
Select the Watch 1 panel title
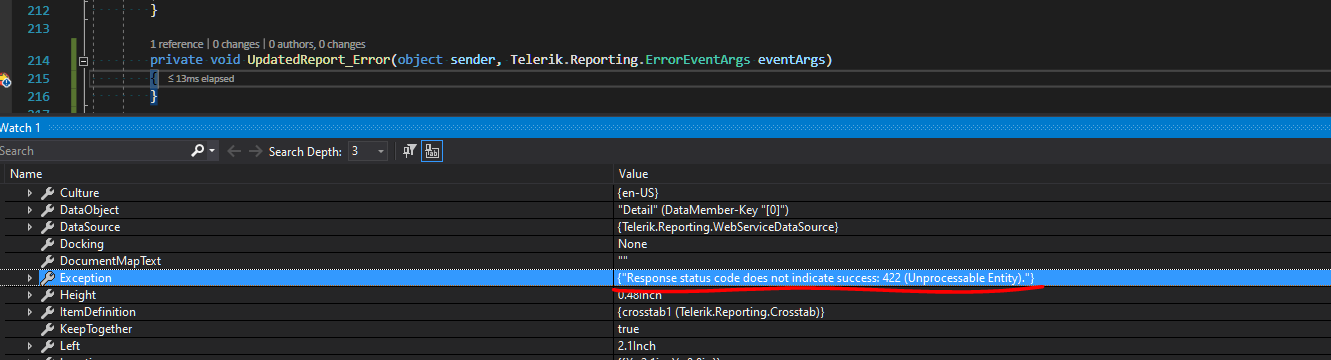point(20,127)
